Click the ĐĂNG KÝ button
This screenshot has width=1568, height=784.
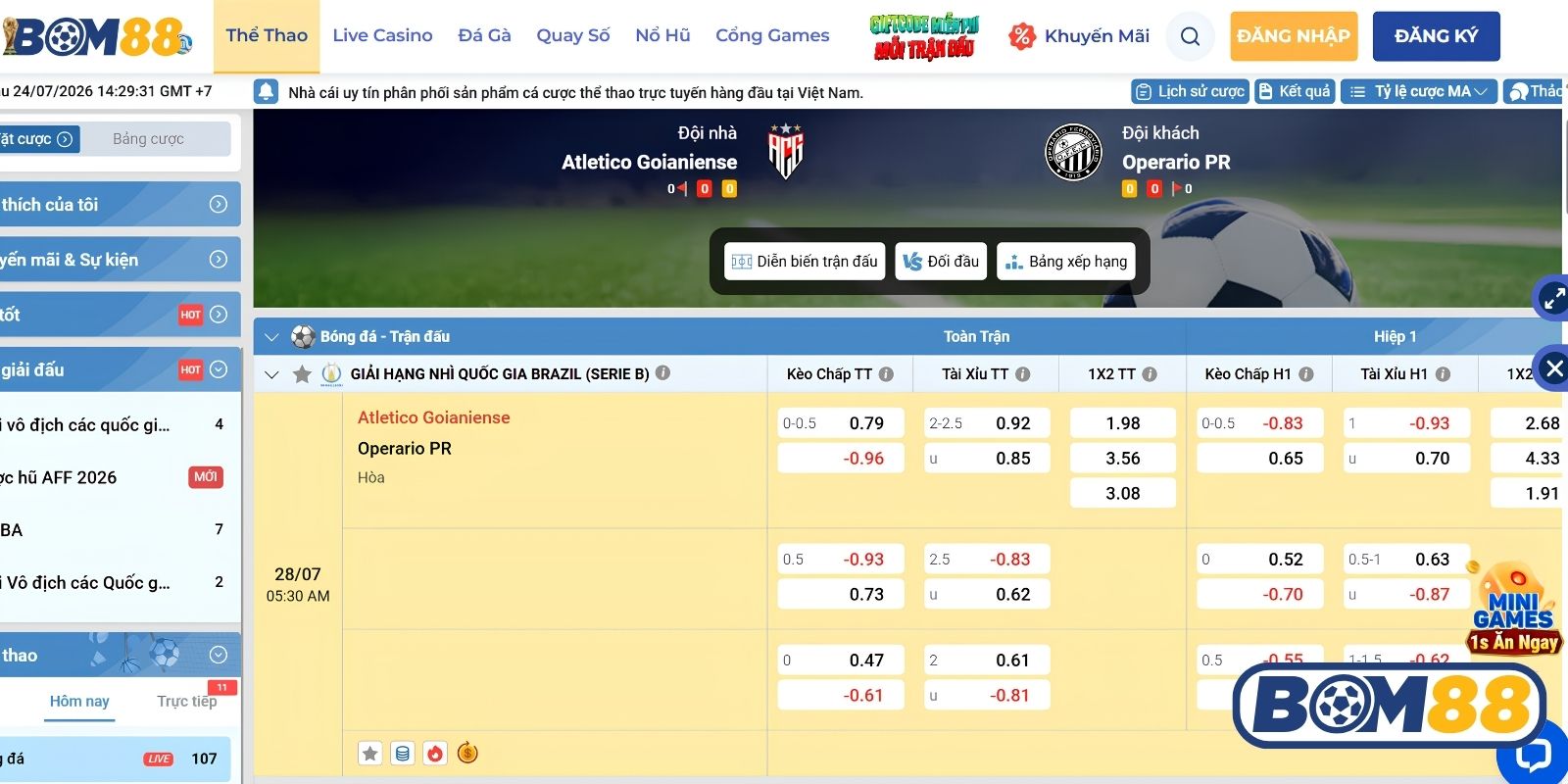[1437, 36]
